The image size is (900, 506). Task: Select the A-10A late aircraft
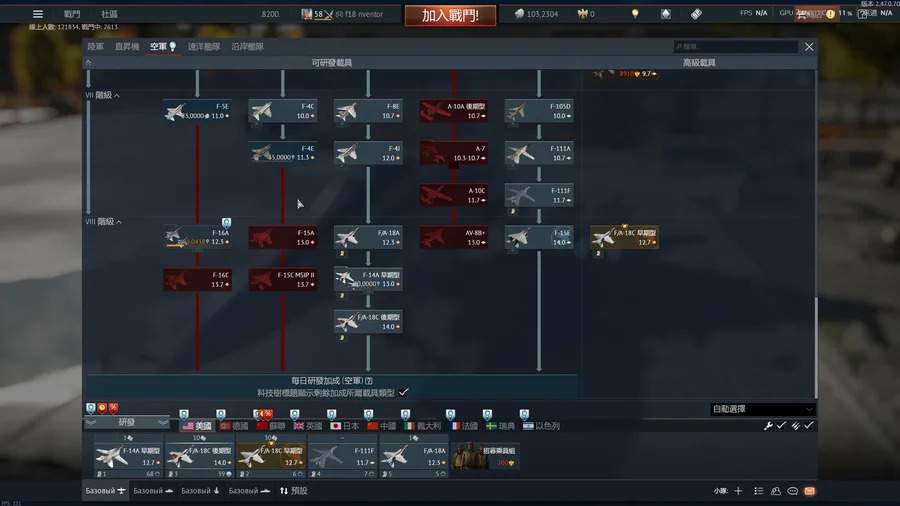453,111
